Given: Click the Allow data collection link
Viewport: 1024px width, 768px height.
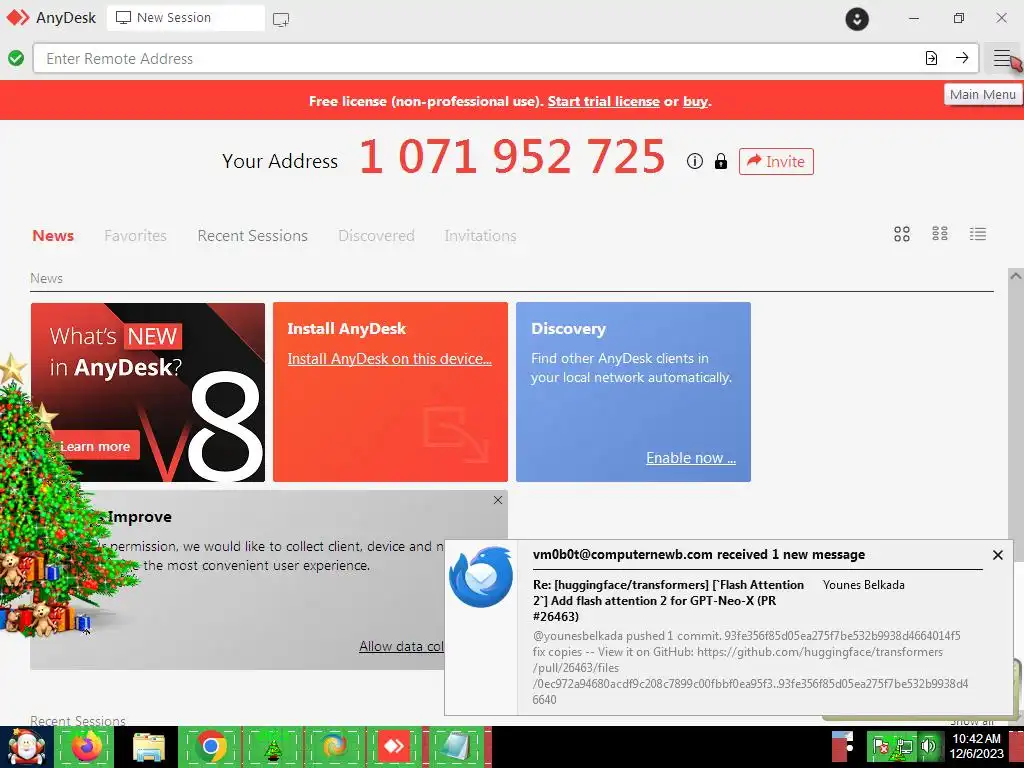Looking at the screenshot, I should coord(401,646).
